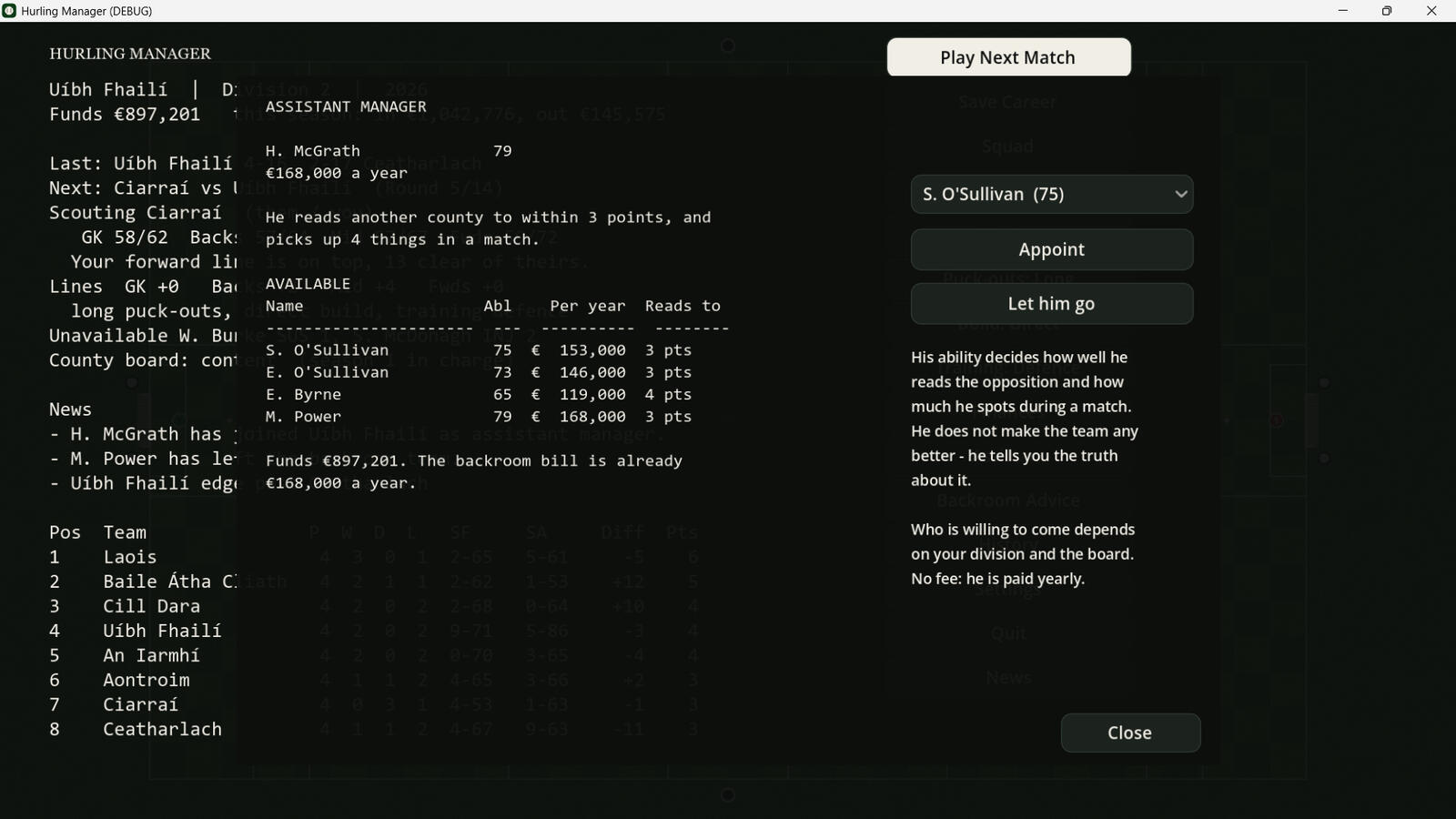The height and width of the screenshot is (819, 1456).
Task: Click the ASSISTANT MANAGER heading
Action: [x=346, y=106]
